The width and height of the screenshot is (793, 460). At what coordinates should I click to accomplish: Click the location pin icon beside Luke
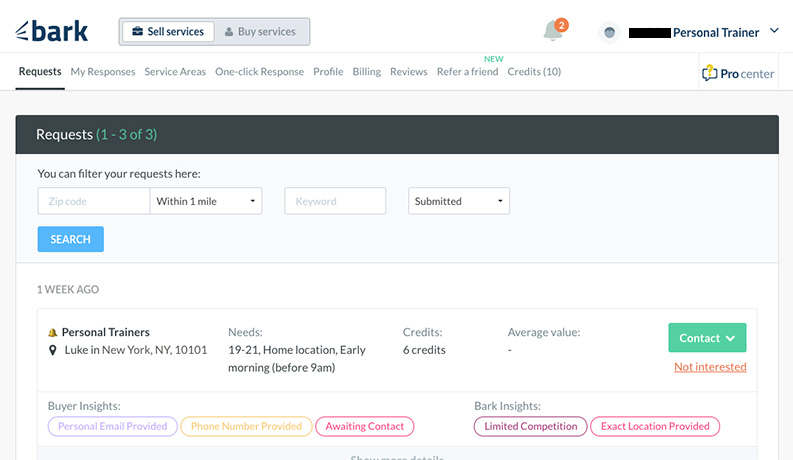[x=53, y=350]
